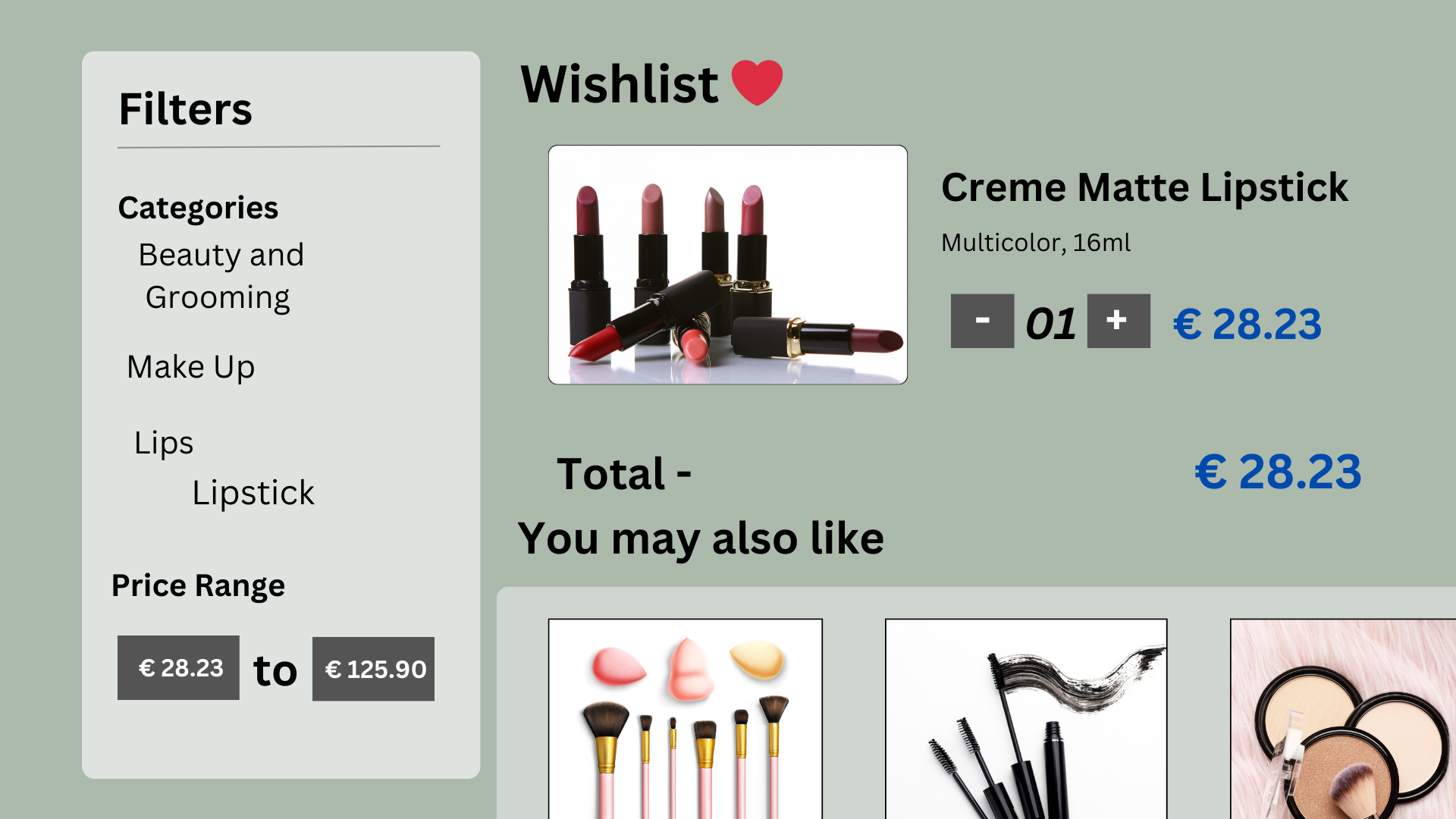Screen dimensions: 1456x819
Task: Open the mascara wands product thumbnail
Action: pos(1026,719)
